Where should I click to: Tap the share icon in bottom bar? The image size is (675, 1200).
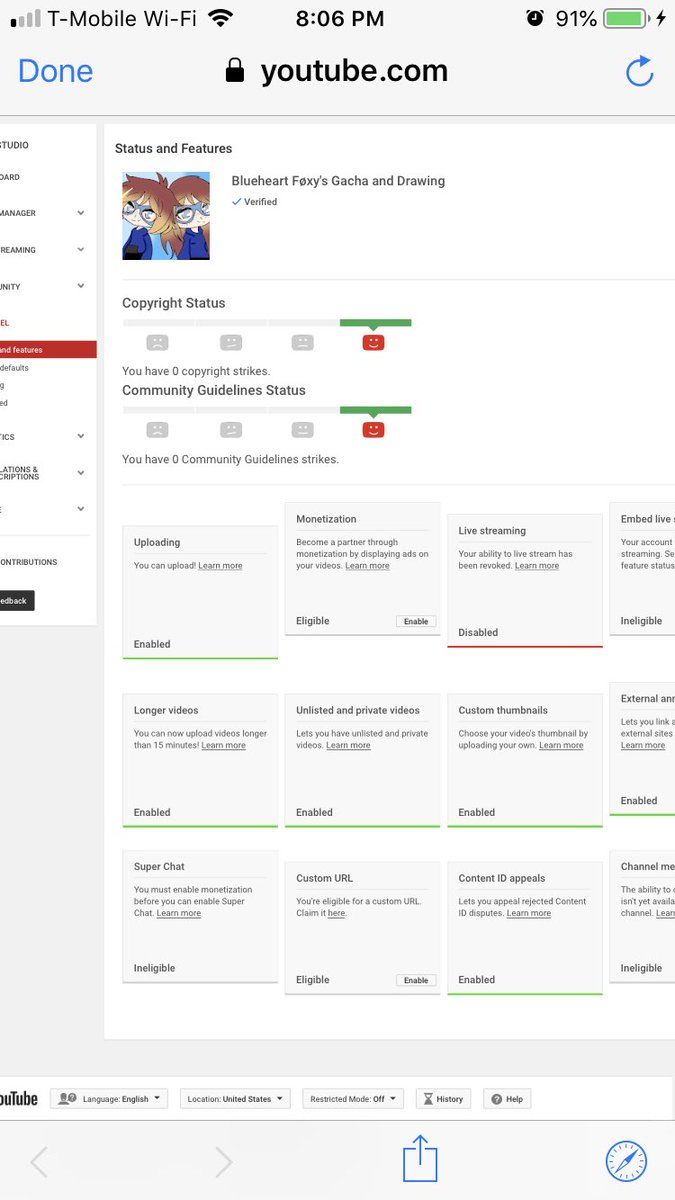point(421,1159)
